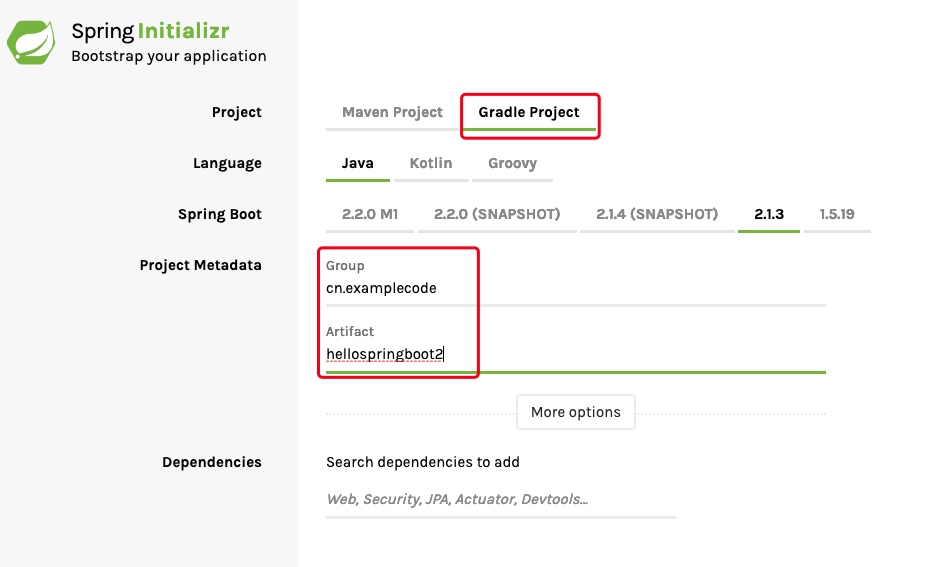The image size is (941, 567).
Task: Select Spring Boot 2.1.4 (SNAPSHOT)
Action: [657, 214]
